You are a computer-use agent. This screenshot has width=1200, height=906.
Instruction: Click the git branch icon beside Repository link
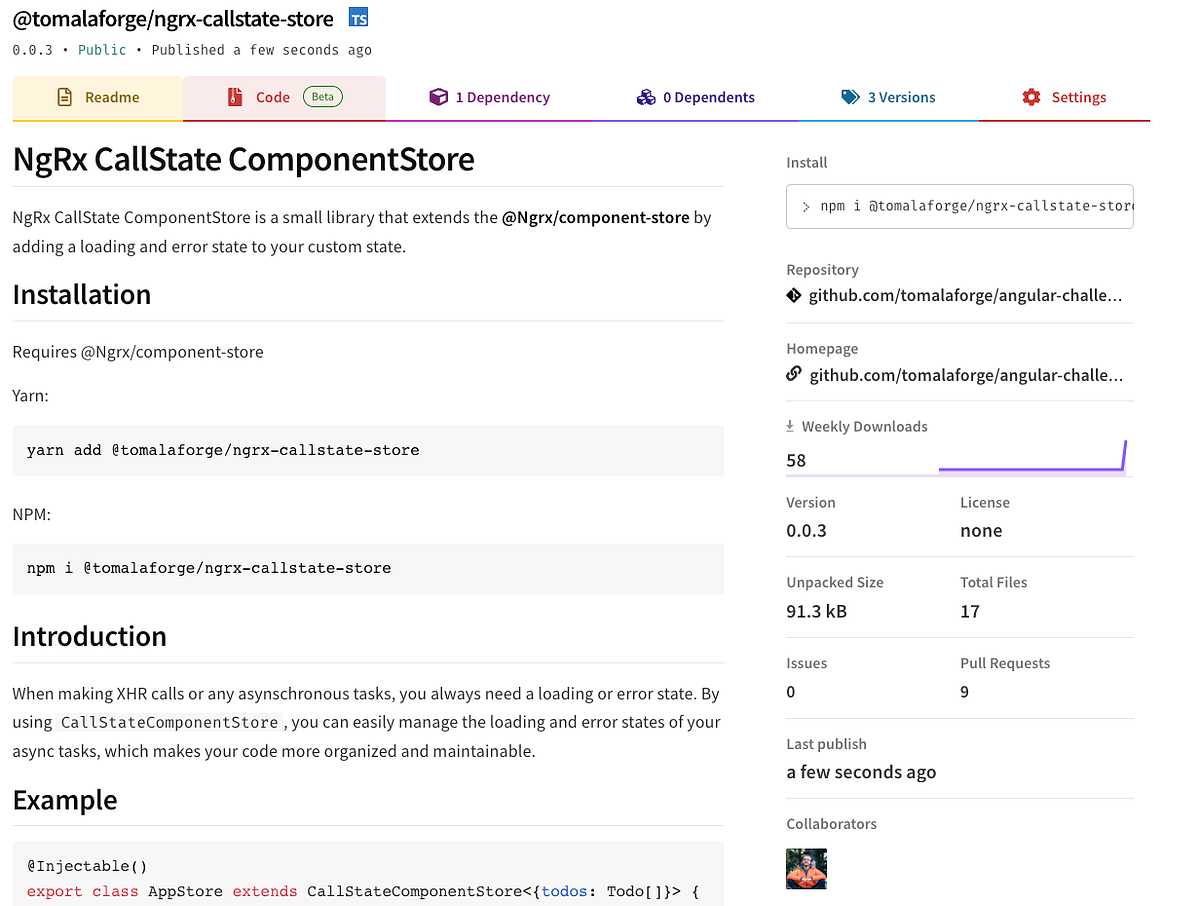coord(793,295)
